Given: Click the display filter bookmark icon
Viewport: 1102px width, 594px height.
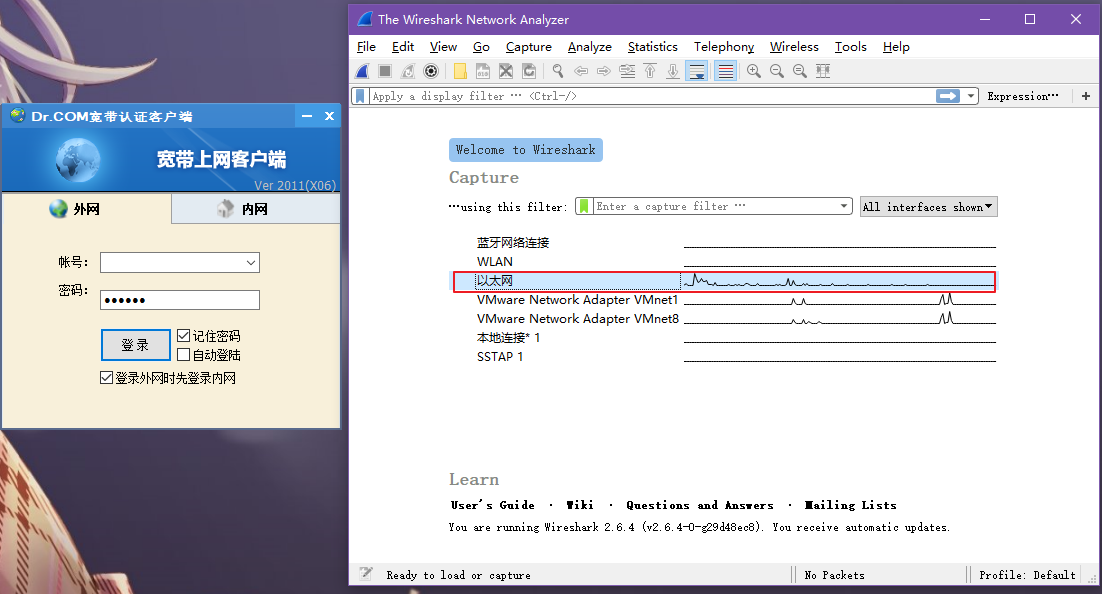Looking at the screenshot, I should pos(360,96).
